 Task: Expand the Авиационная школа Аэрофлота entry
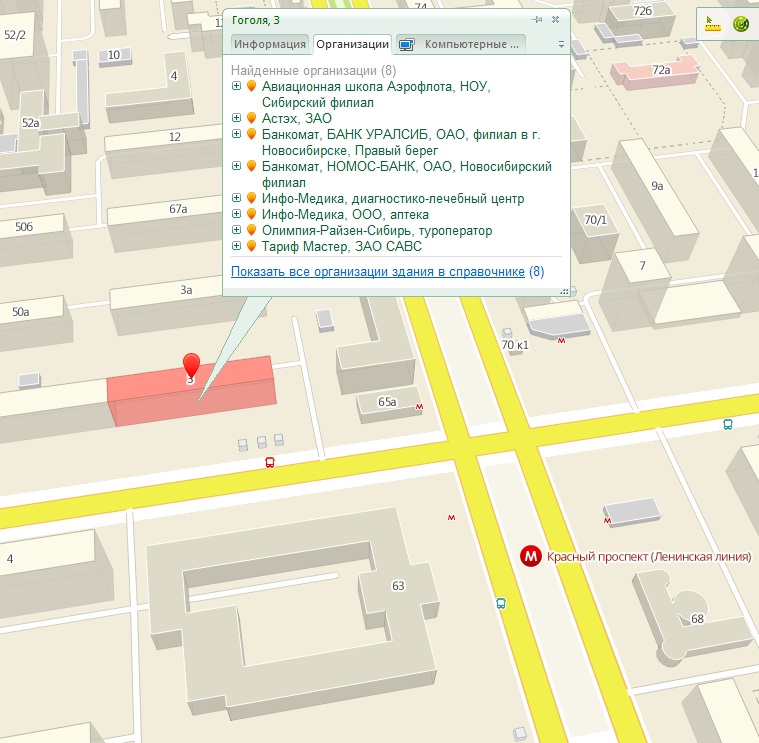point(237,87)
